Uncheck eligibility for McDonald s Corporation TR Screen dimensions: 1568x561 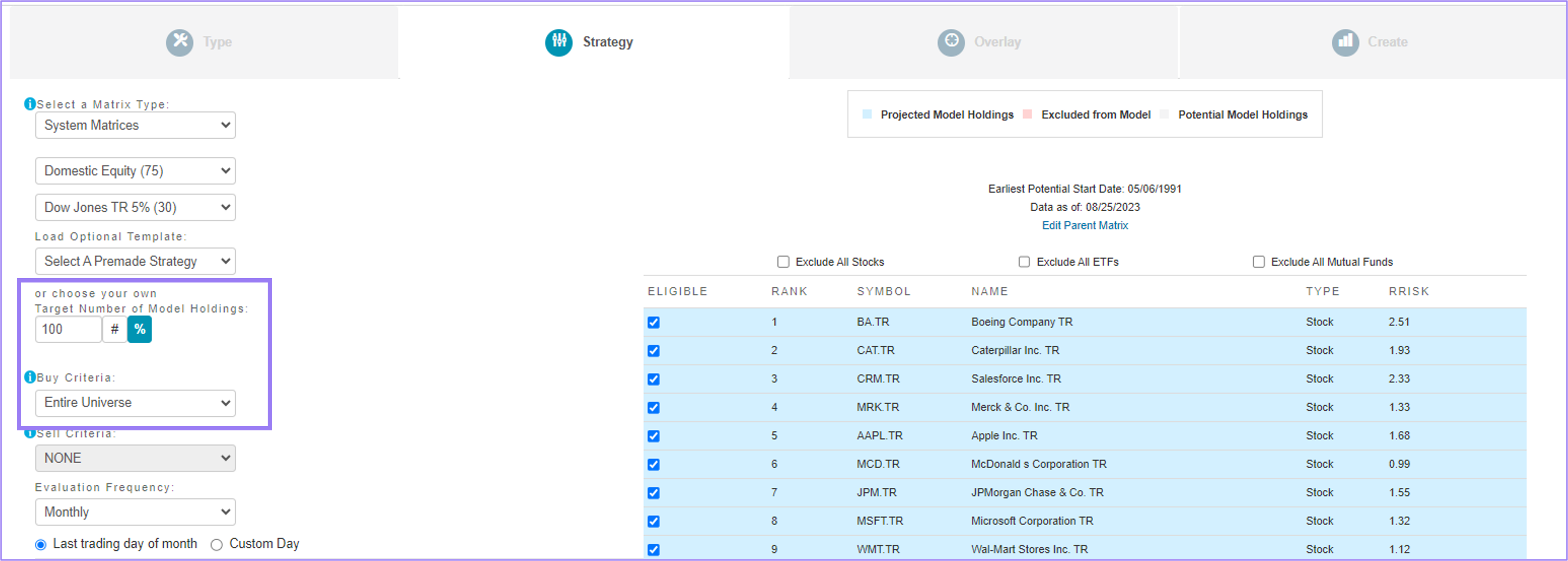tap(654, 464)
